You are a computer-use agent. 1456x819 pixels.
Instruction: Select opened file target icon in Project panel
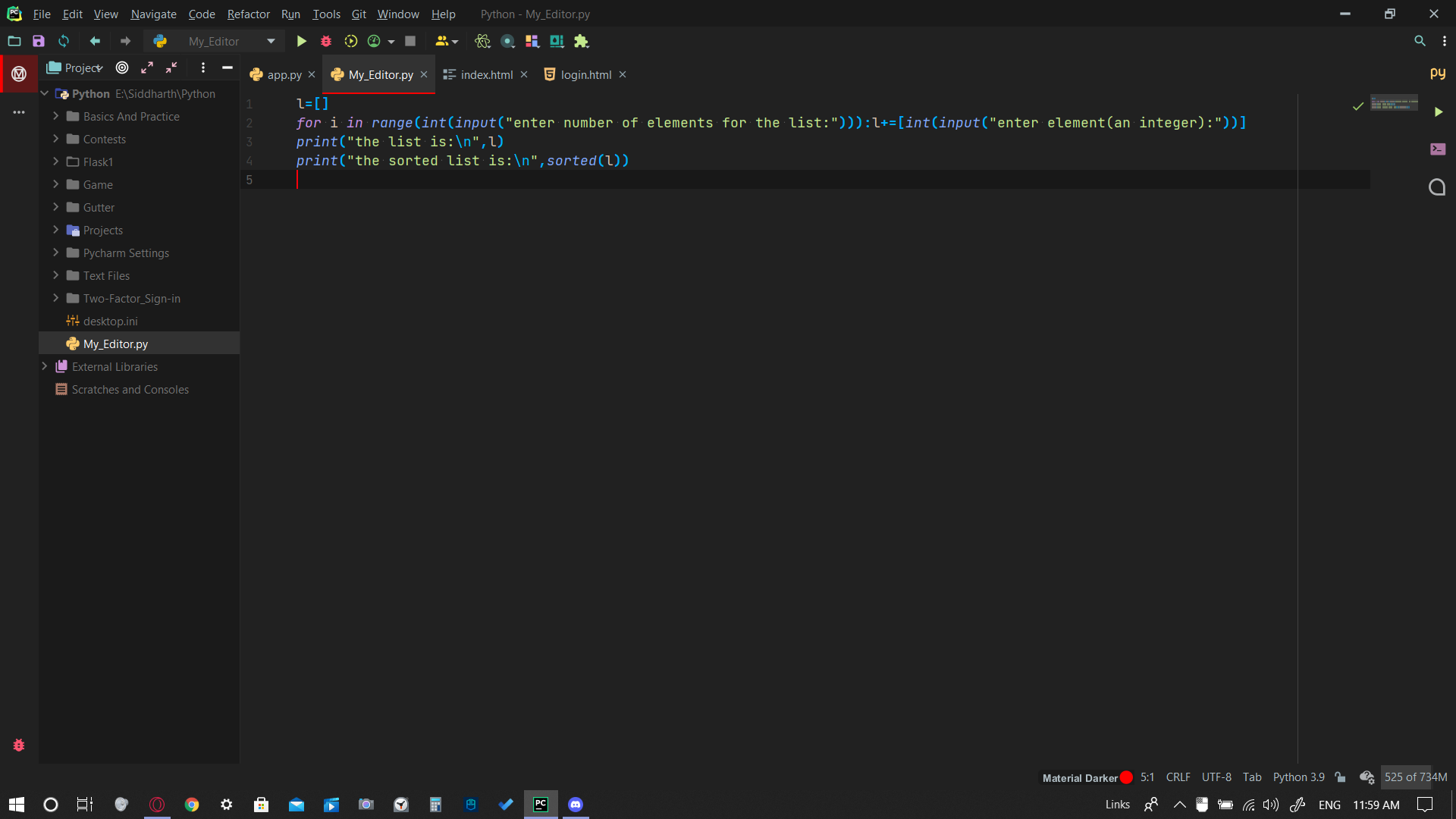click(122, 67)
